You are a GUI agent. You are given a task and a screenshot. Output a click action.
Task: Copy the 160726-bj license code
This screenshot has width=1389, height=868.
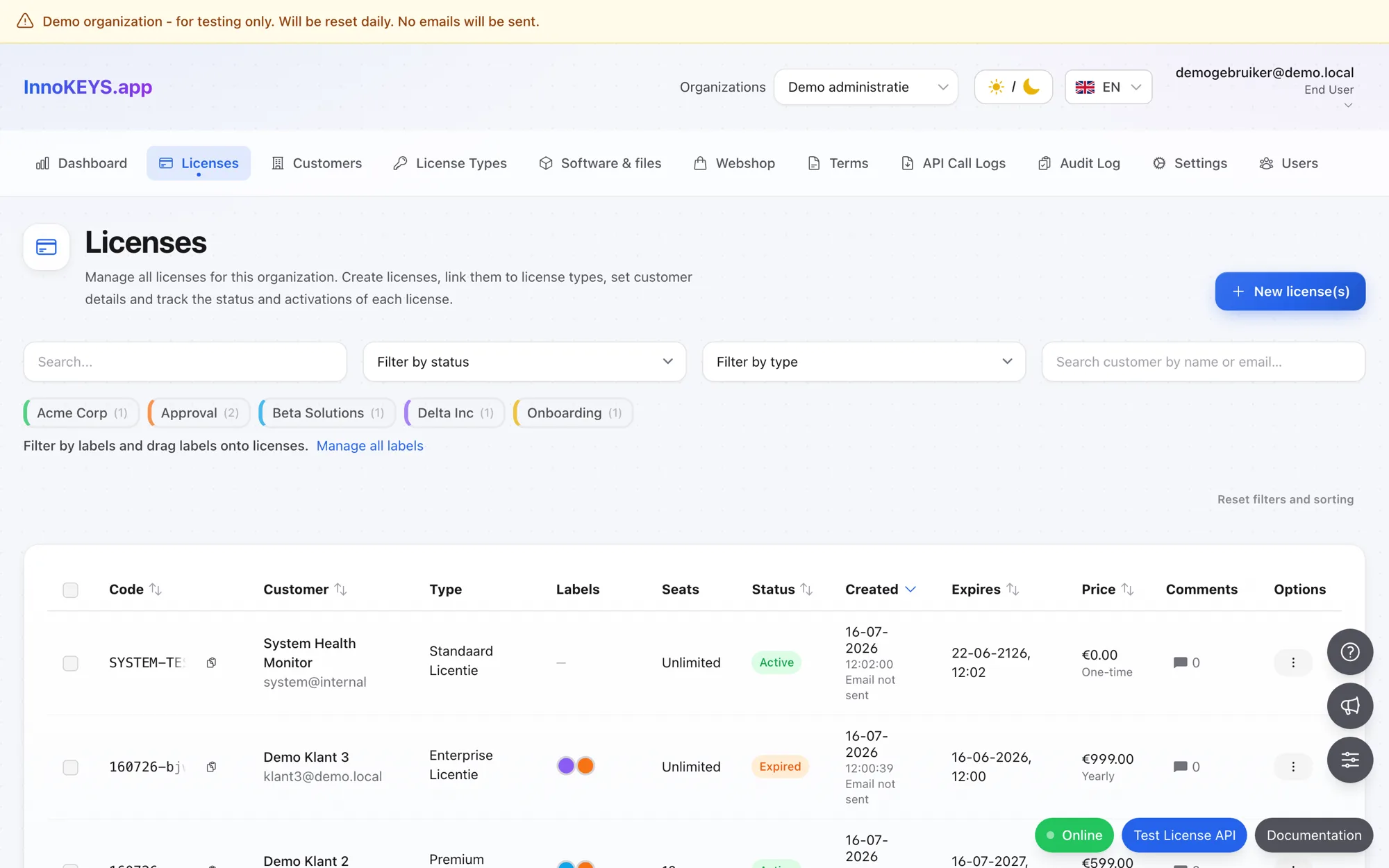coord(211,767)
